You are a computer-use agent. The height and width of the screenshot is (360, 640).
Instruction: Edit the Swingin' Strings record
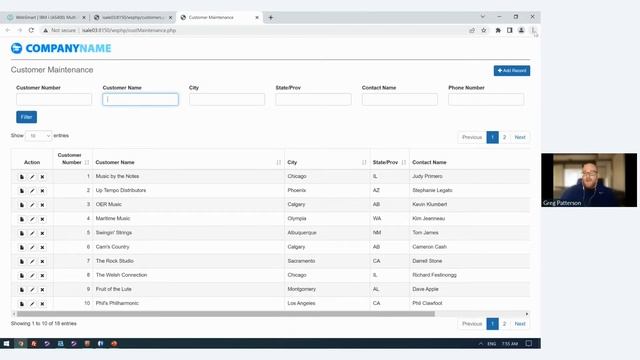tap(32, 233)
